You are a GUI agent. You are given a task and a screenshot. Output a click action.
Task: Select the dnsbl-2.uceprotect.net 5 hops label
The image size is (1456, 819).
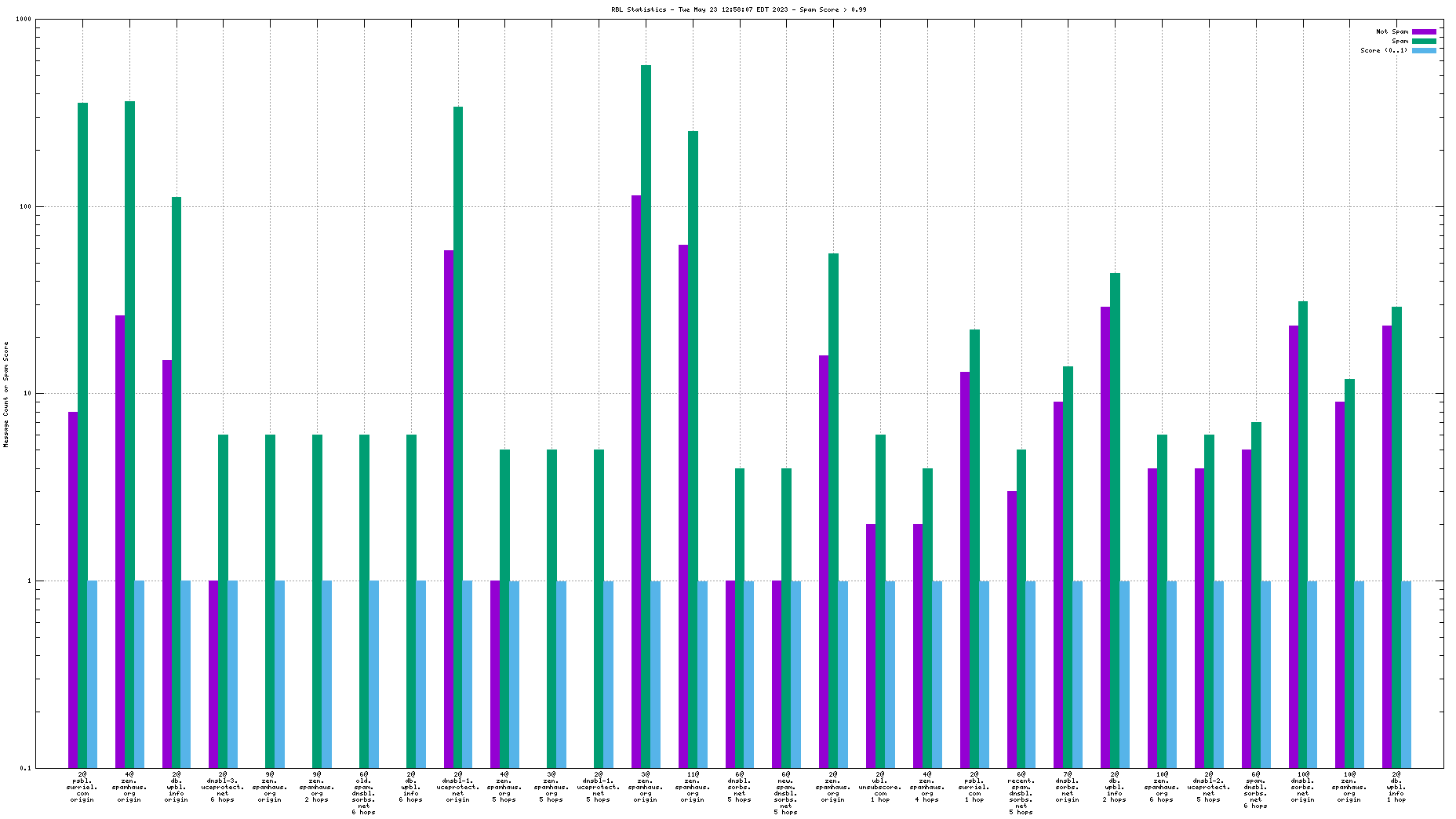(1208, 787)
